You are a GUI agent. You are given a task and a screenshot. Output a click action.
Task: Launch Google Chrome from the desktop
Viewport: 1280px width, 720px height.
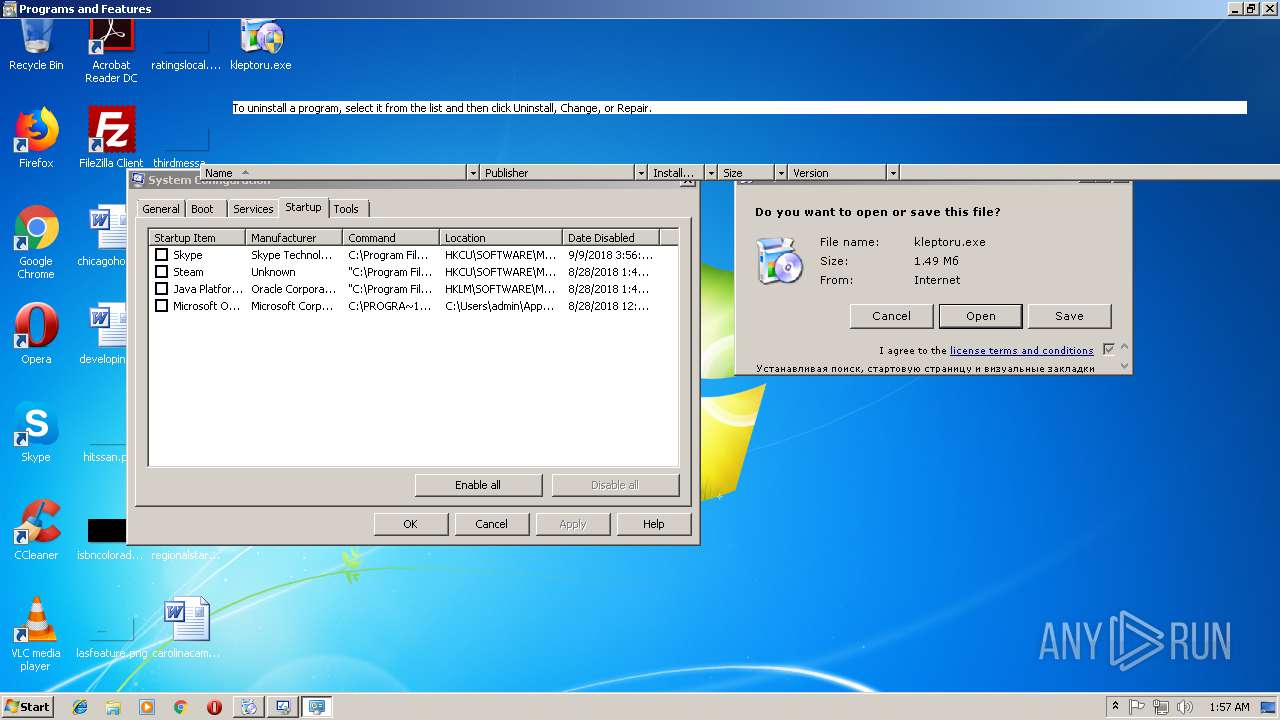point(36,242)
